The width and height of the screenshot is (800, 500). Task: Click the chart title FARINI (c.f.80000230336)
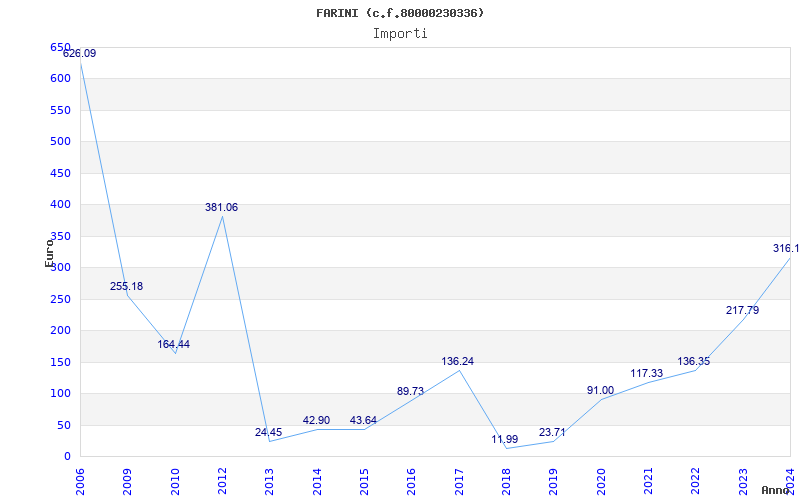[x=400, y=13]
